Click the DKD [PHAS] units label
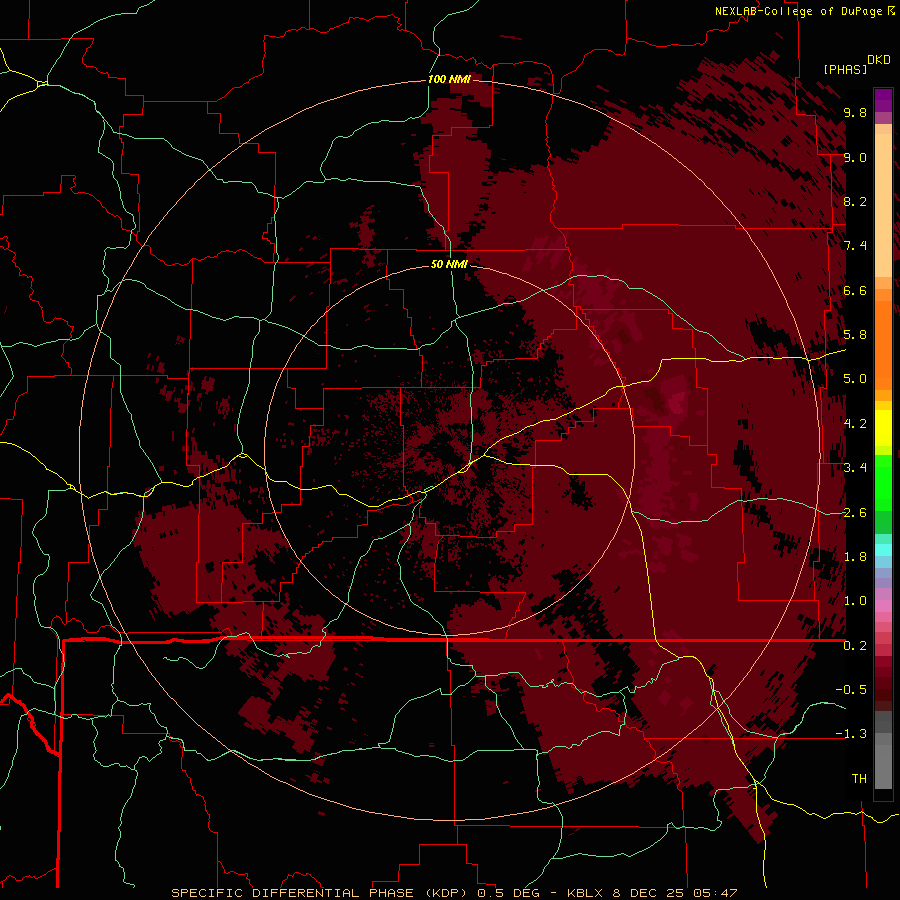Viewport: 900px width, 900px height. pyautogui.click(x=856, y=64)
